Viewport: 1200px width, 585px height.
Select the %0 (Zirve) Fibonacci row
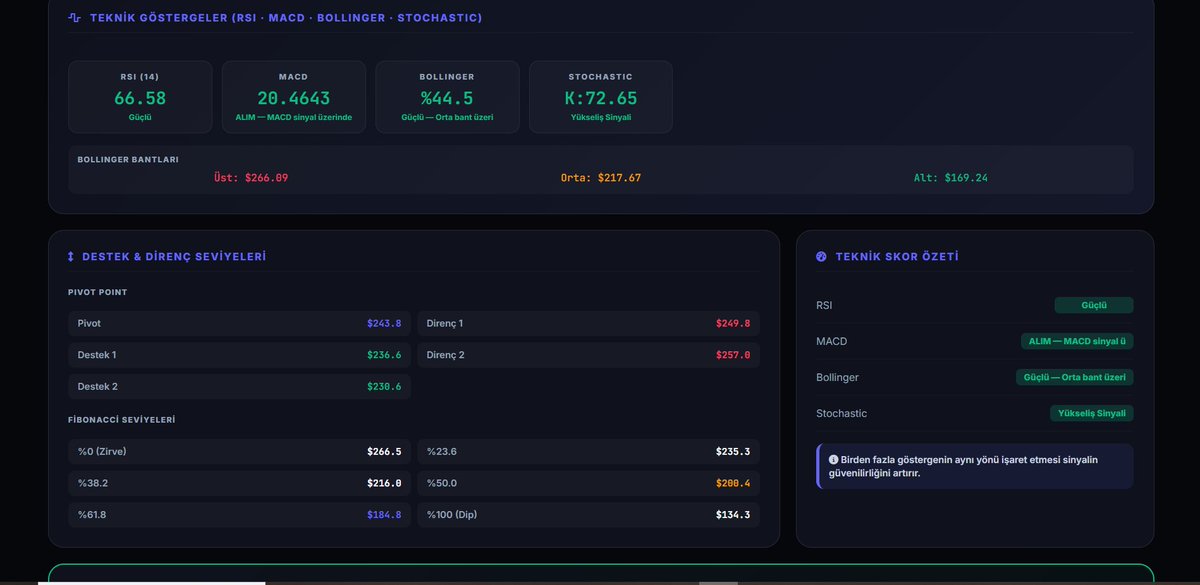click(x=239, y=451)
